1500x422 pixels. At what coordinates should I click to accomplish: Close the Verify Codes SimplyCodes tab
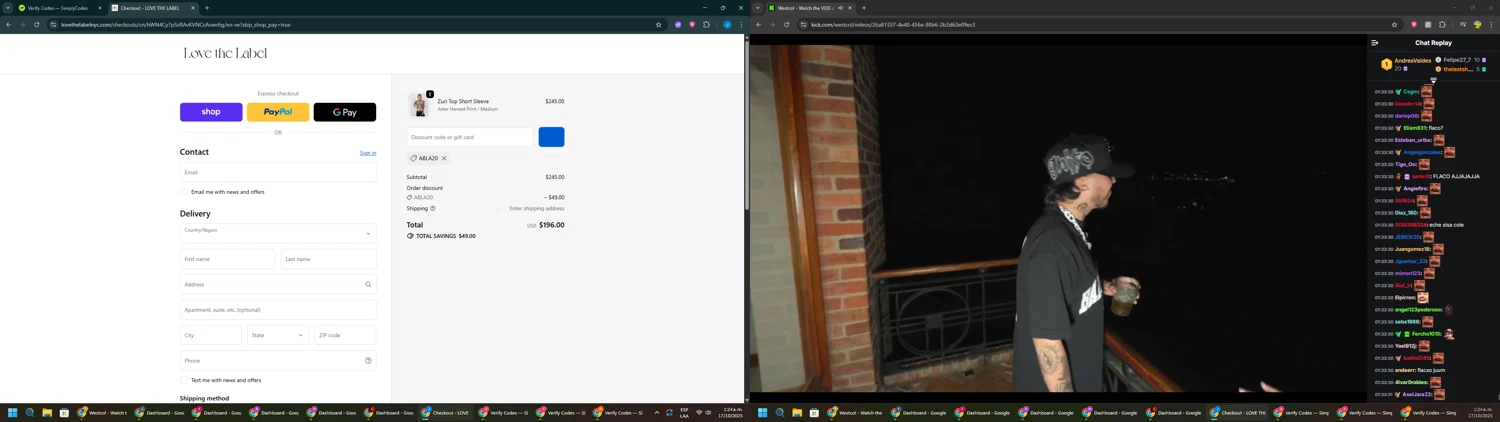point(99,8)
